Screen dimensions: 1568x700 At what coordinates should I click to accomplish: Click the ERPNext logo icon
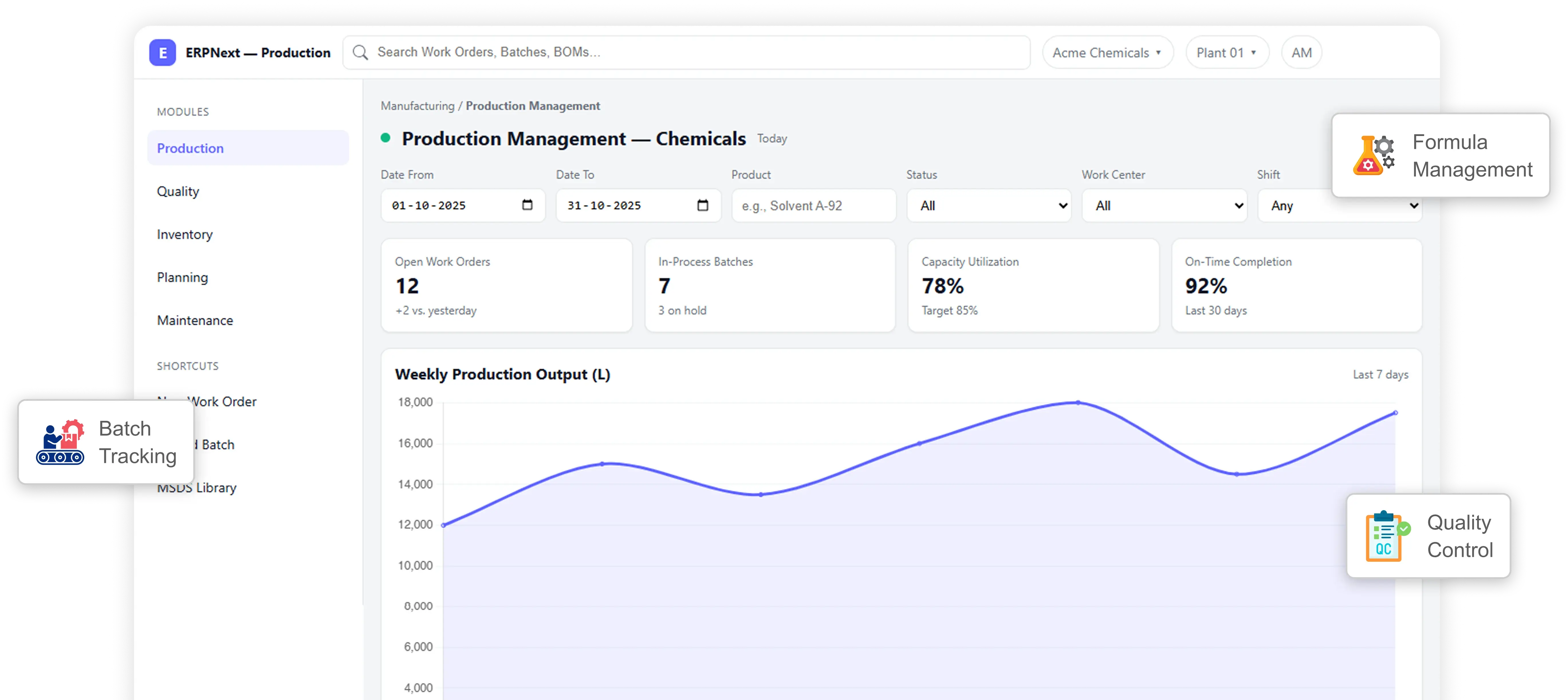coord(162,52)
